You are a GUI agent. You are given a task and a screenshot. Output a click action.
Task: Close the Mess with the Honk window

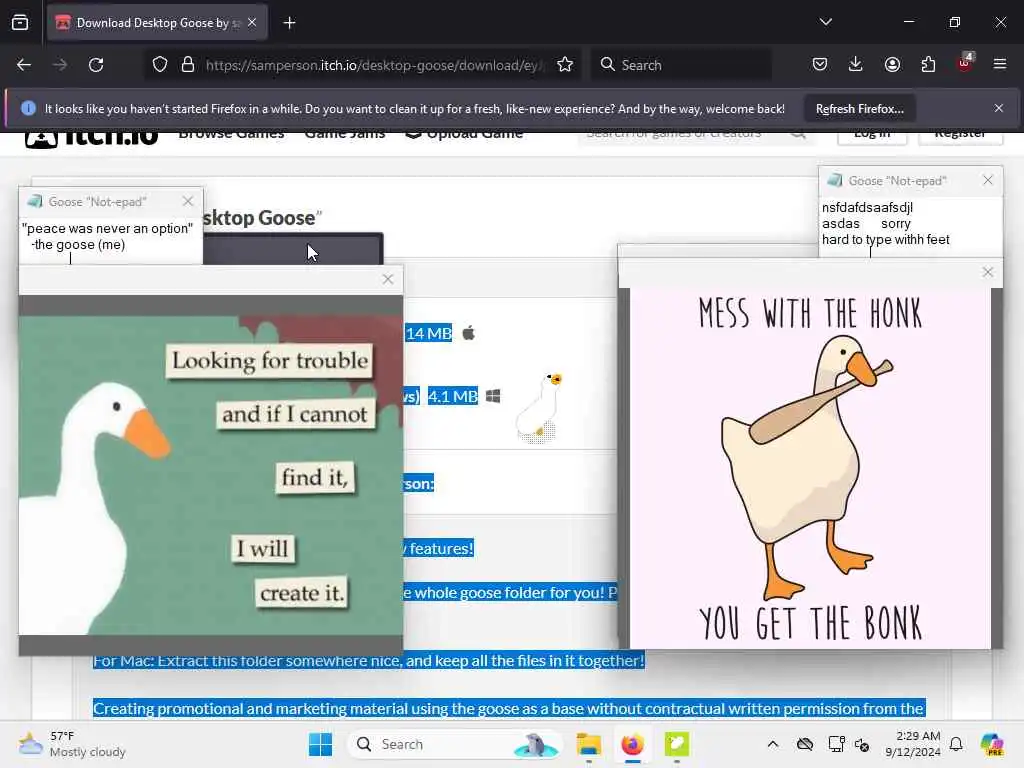tap(987, 272)
